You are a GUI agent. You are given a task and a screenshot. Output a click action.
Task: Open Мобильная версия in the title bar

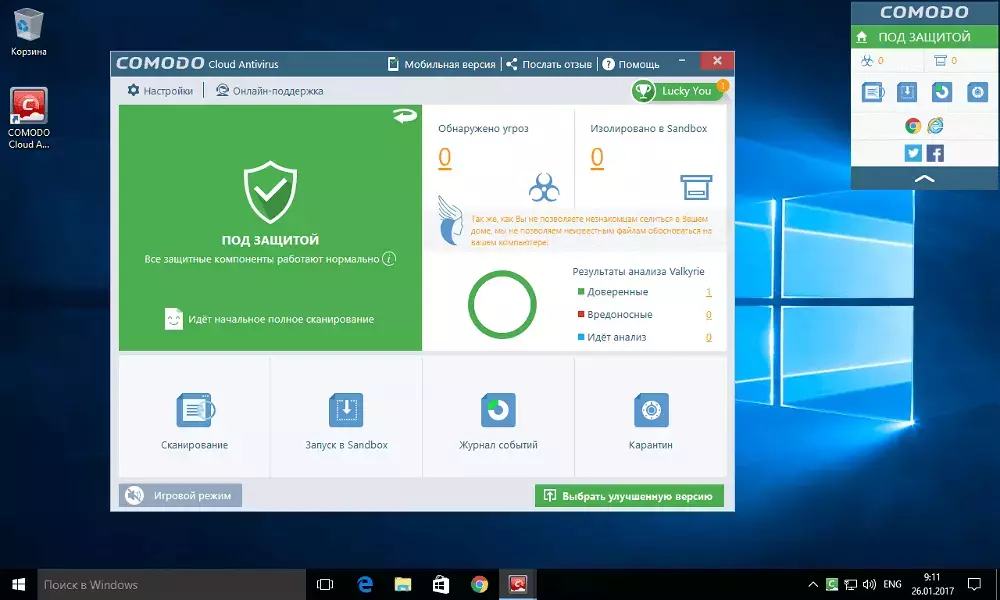(x=441, y=64)
